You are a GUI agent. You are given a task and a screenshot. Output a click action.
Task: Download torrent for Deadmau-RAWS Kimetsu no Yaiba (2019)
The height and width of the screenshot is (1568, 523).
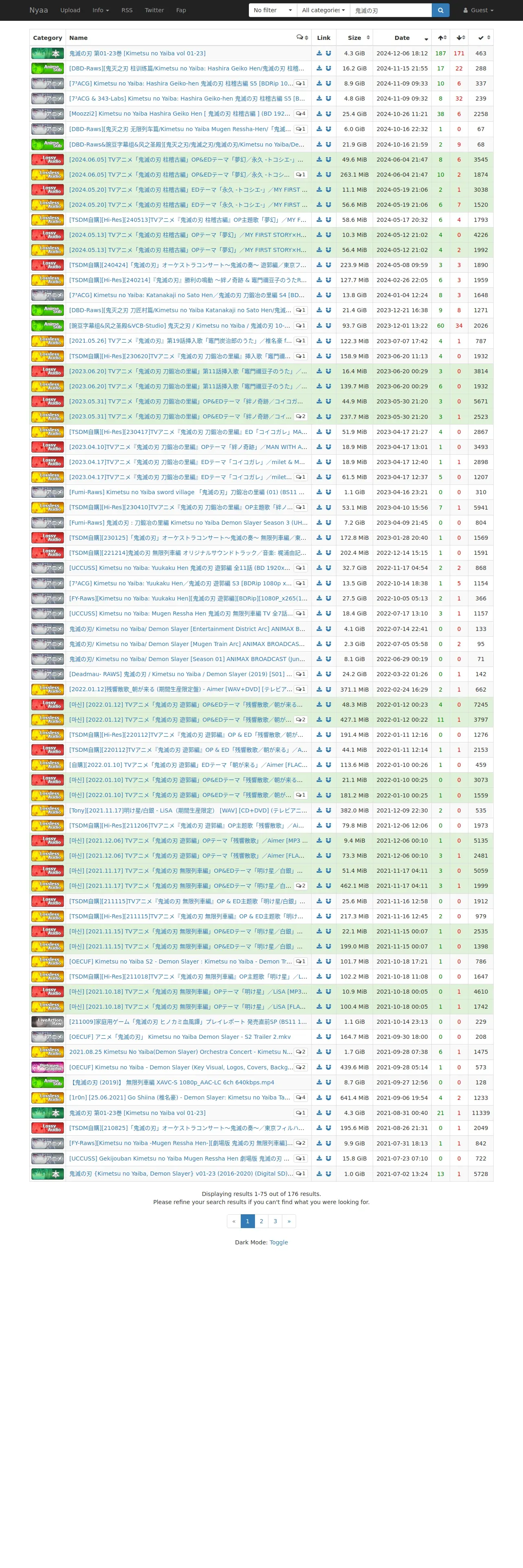pyautogui.click(x=319, y=674)
